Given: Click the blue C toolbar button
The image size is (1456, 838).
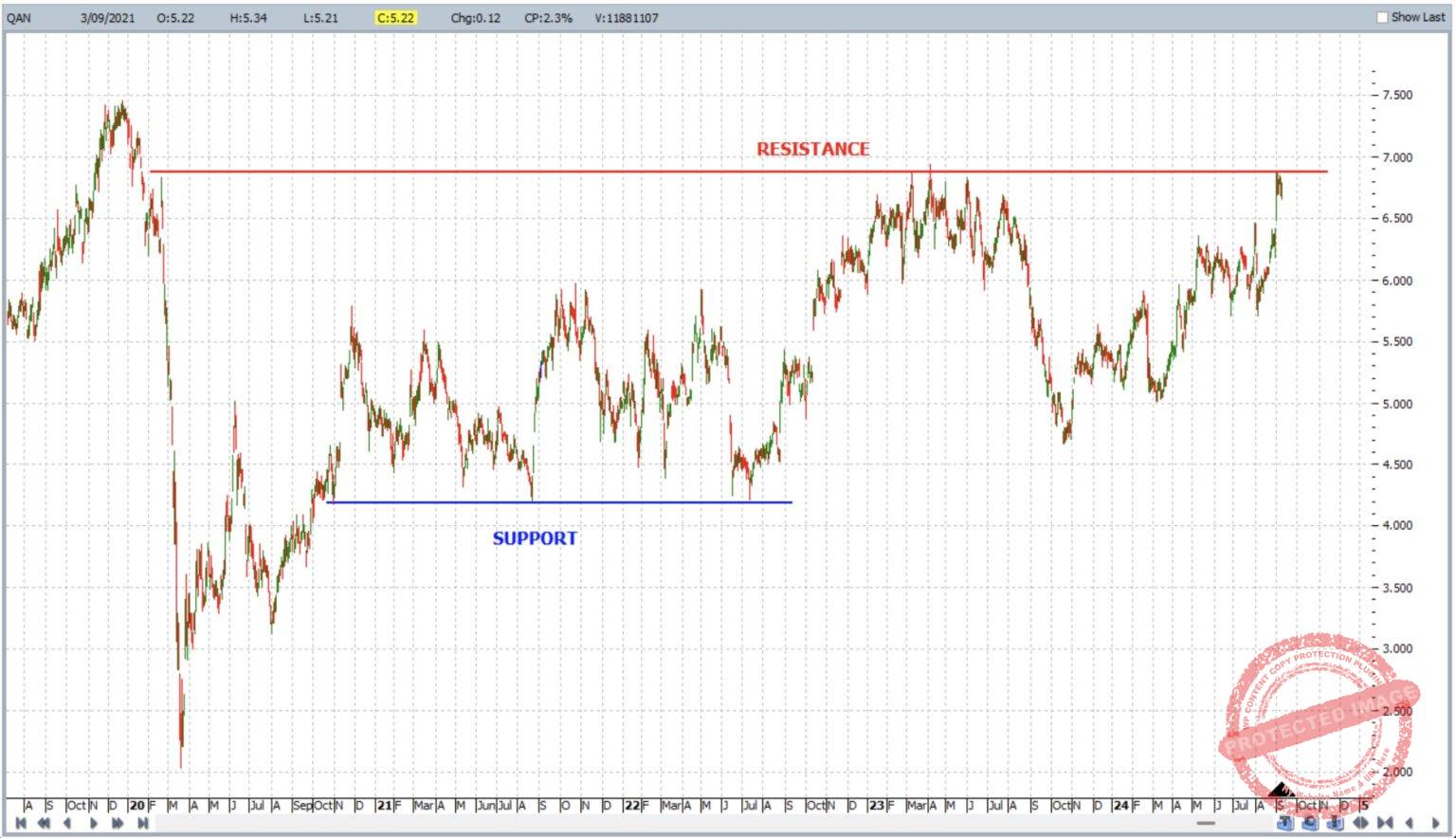Looking at the screenshot, I should pos(1310,823).
